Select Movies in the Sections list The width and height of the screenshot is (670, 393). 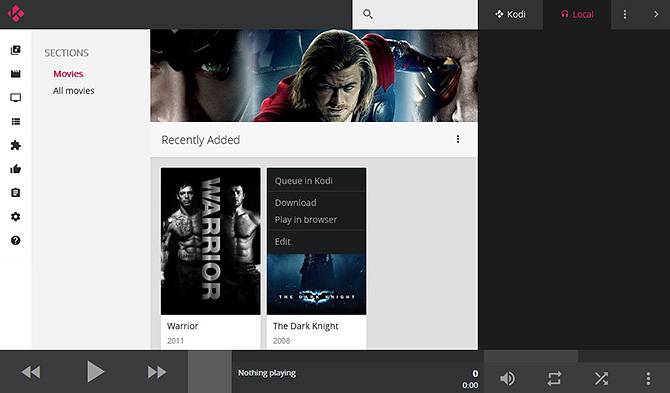click(68, 74)
